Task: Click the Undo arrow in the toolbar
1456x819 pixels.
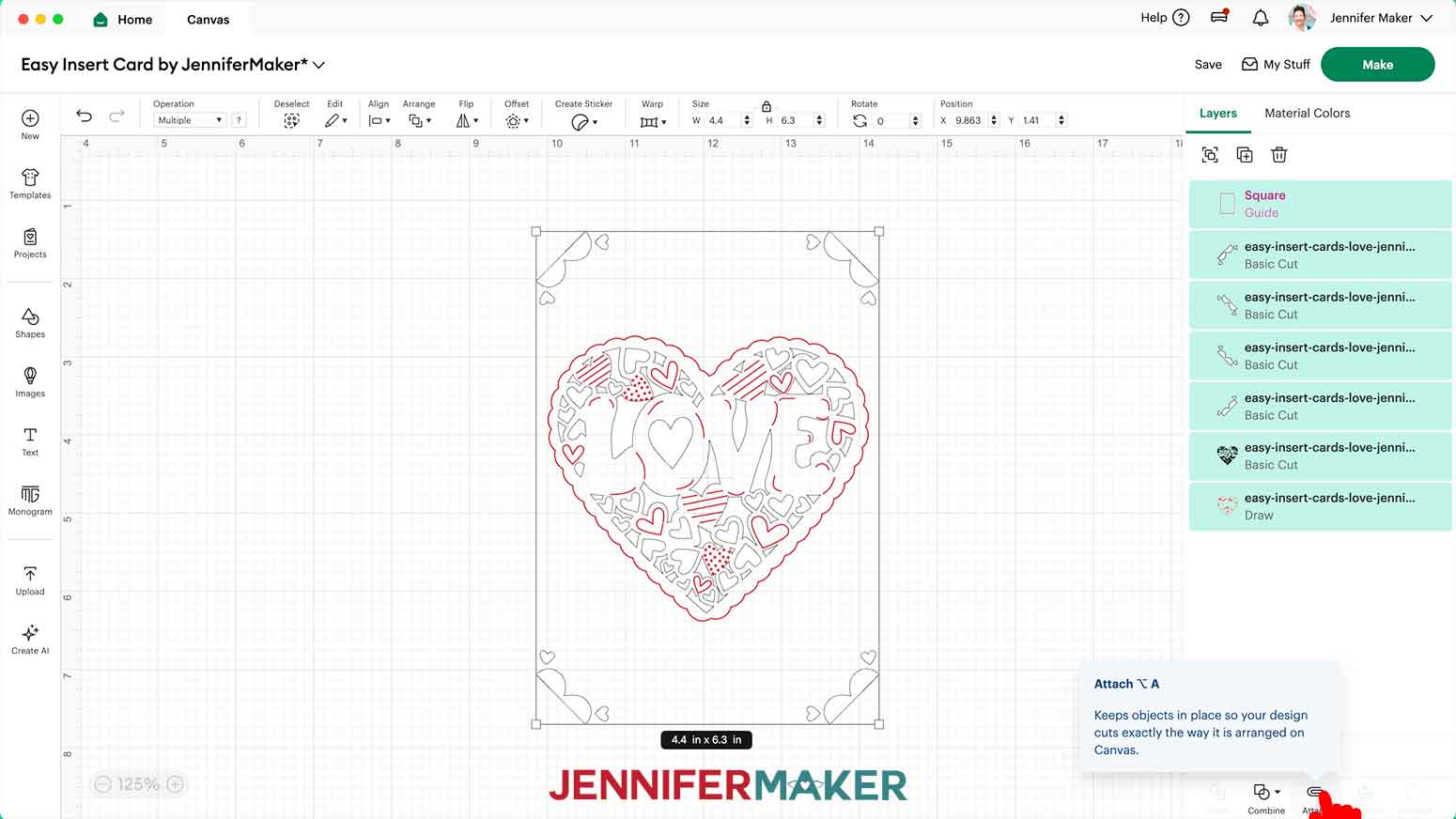Action: coord(84,116)
